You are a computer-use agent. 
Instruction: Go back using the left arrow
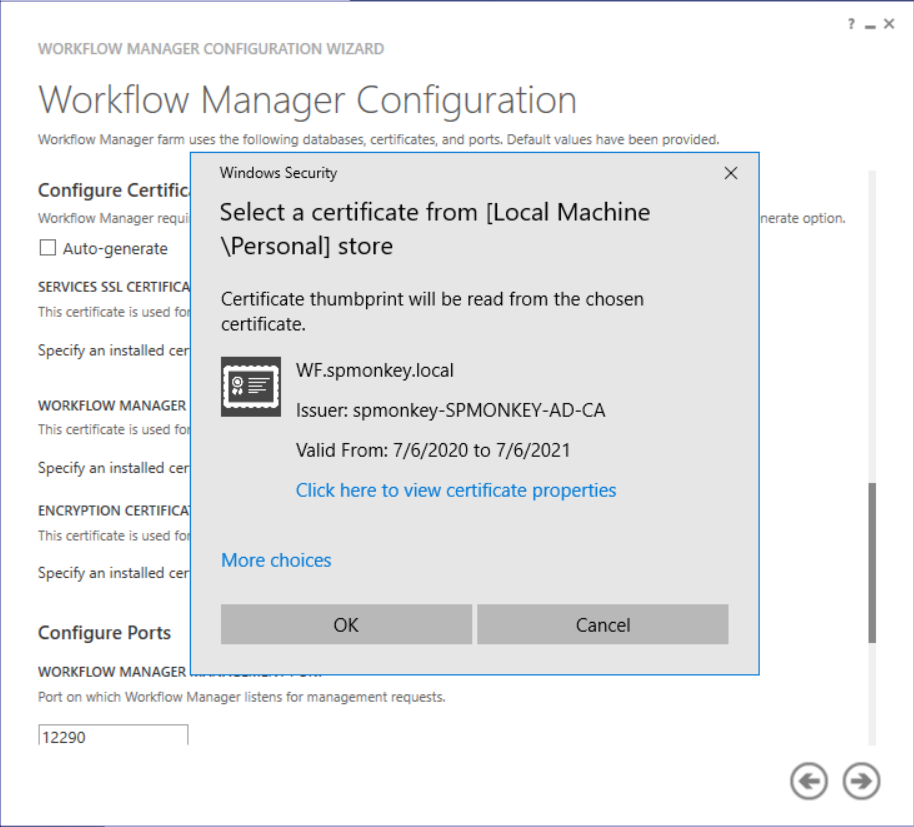[809, 781]
